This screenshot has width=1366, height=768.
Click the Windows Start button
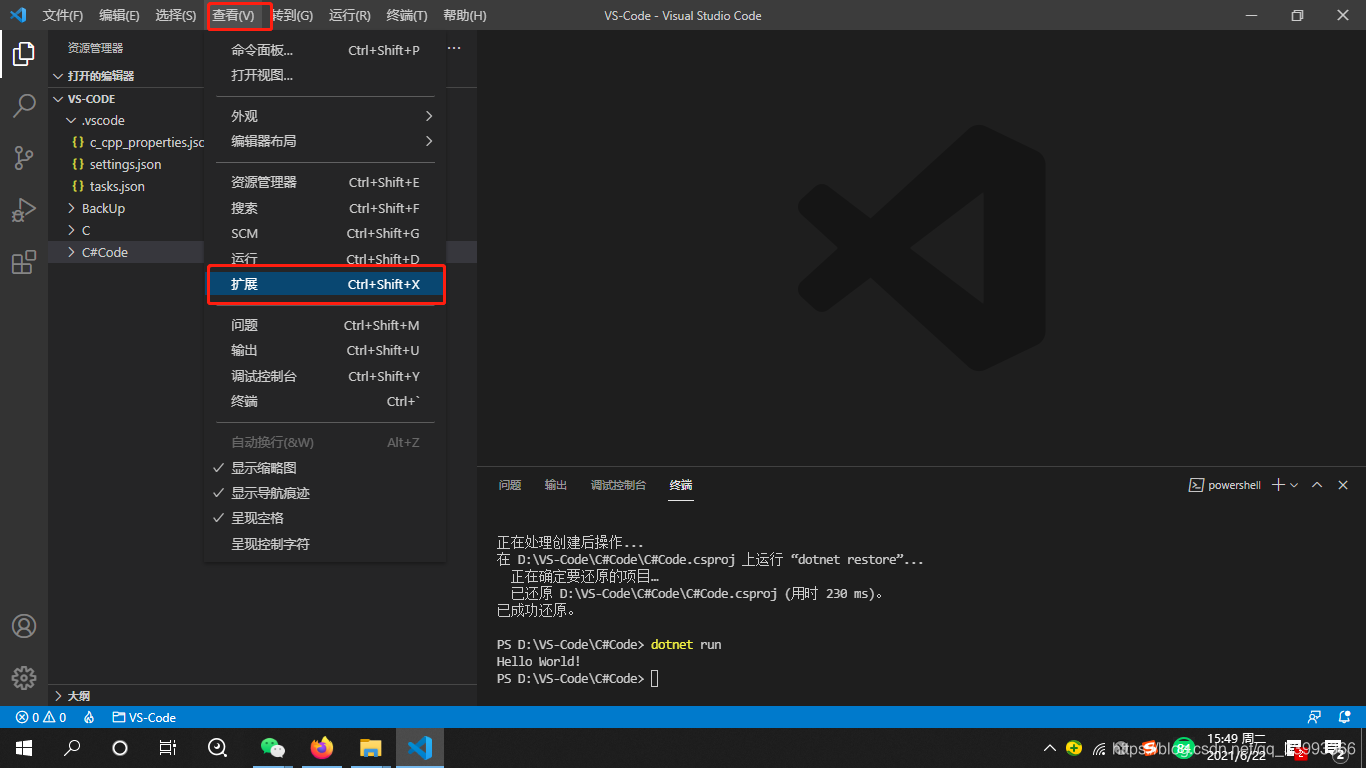24,748
